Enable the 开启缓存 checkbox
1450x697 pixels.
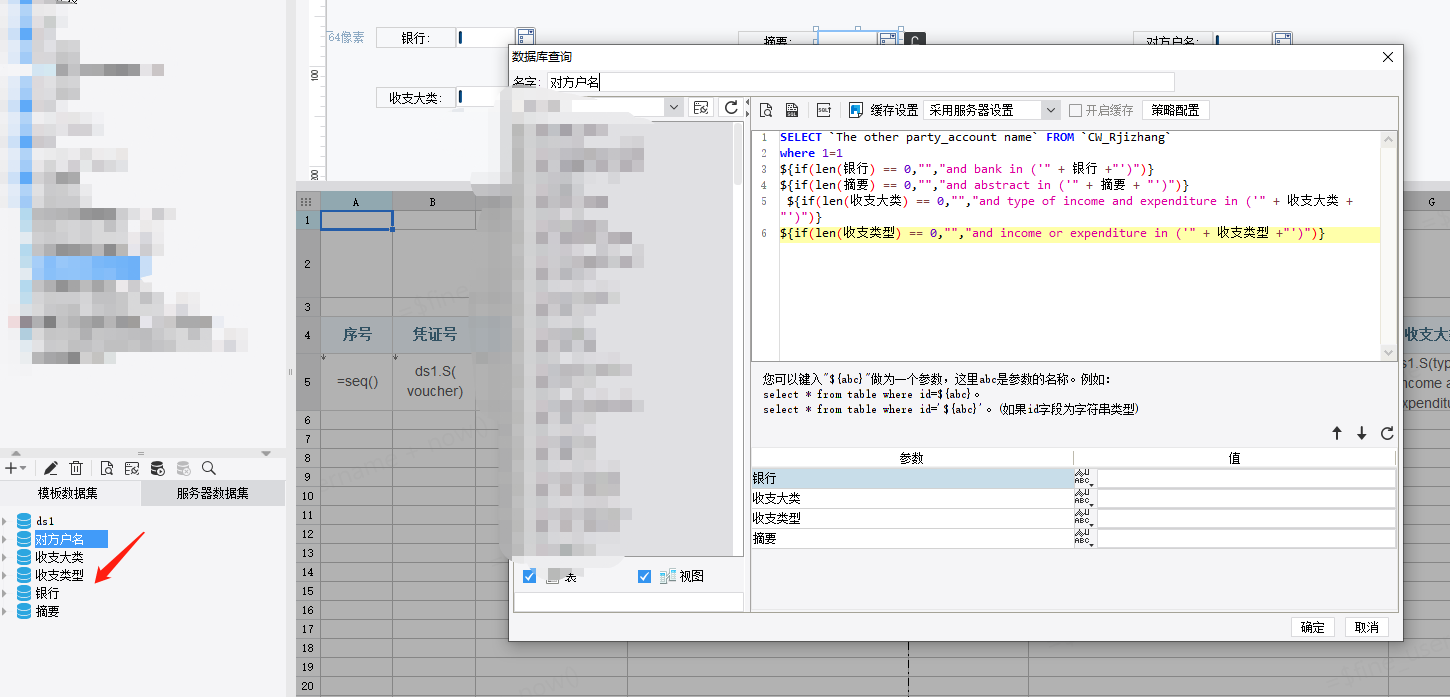coord(1076,110)
